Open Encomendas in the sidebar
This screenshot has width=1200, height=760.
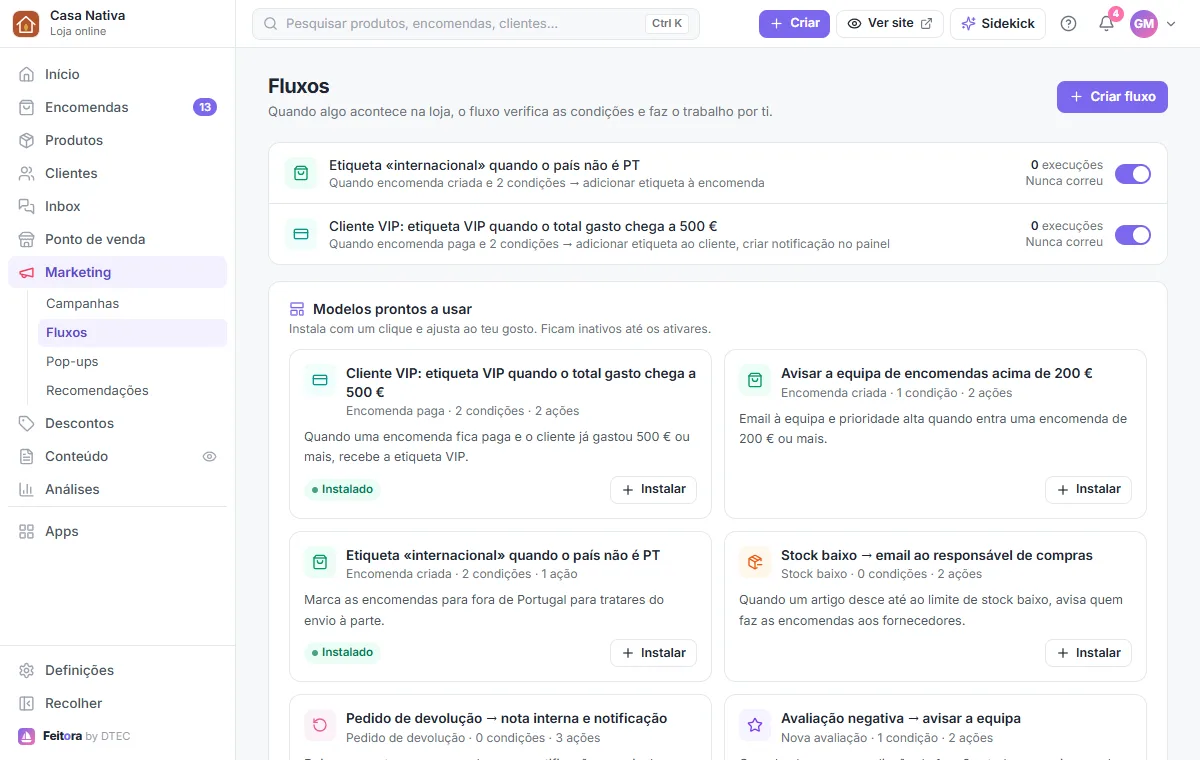[117, 107]
